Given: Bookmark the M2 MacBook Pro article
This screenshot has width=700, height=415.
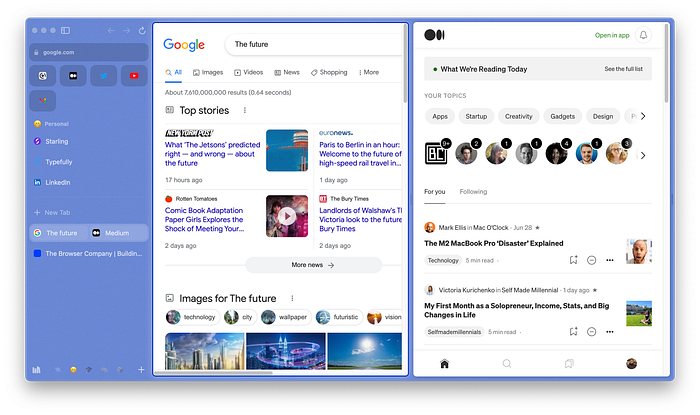Looking at the screenshot, I should tap(574, 260).
